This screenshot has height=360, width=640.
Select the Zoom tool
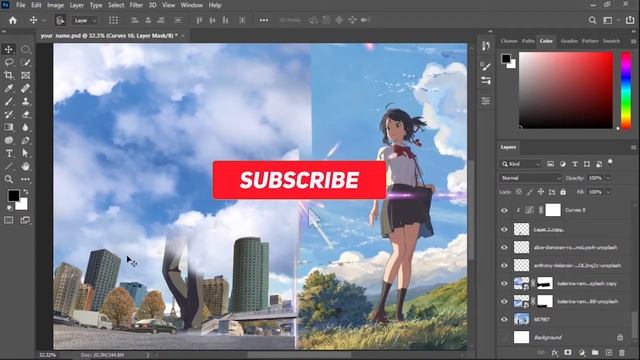(x=9, y=179)
